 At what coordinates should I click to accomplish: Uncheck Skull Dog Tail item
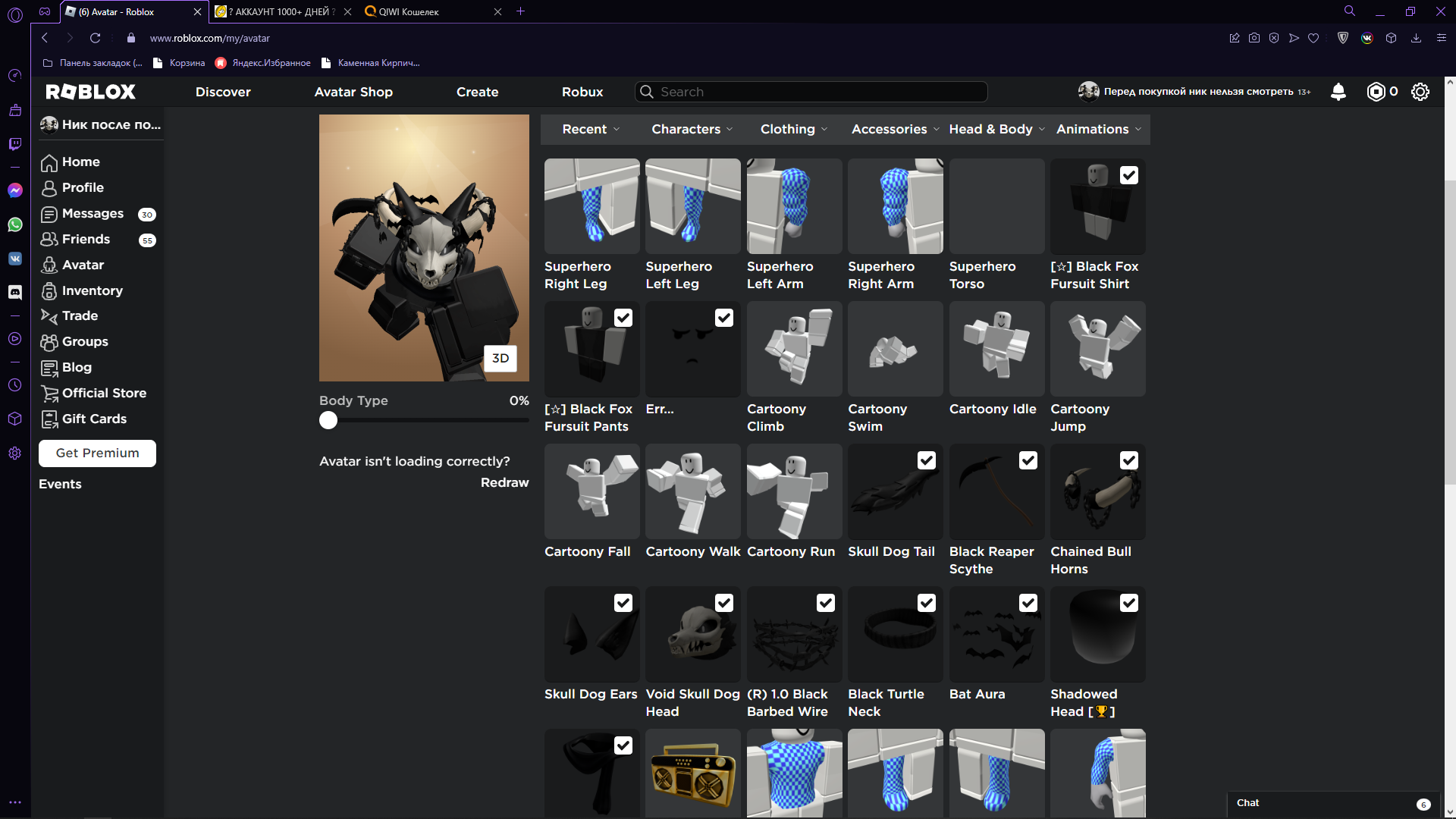pos(927,460)
